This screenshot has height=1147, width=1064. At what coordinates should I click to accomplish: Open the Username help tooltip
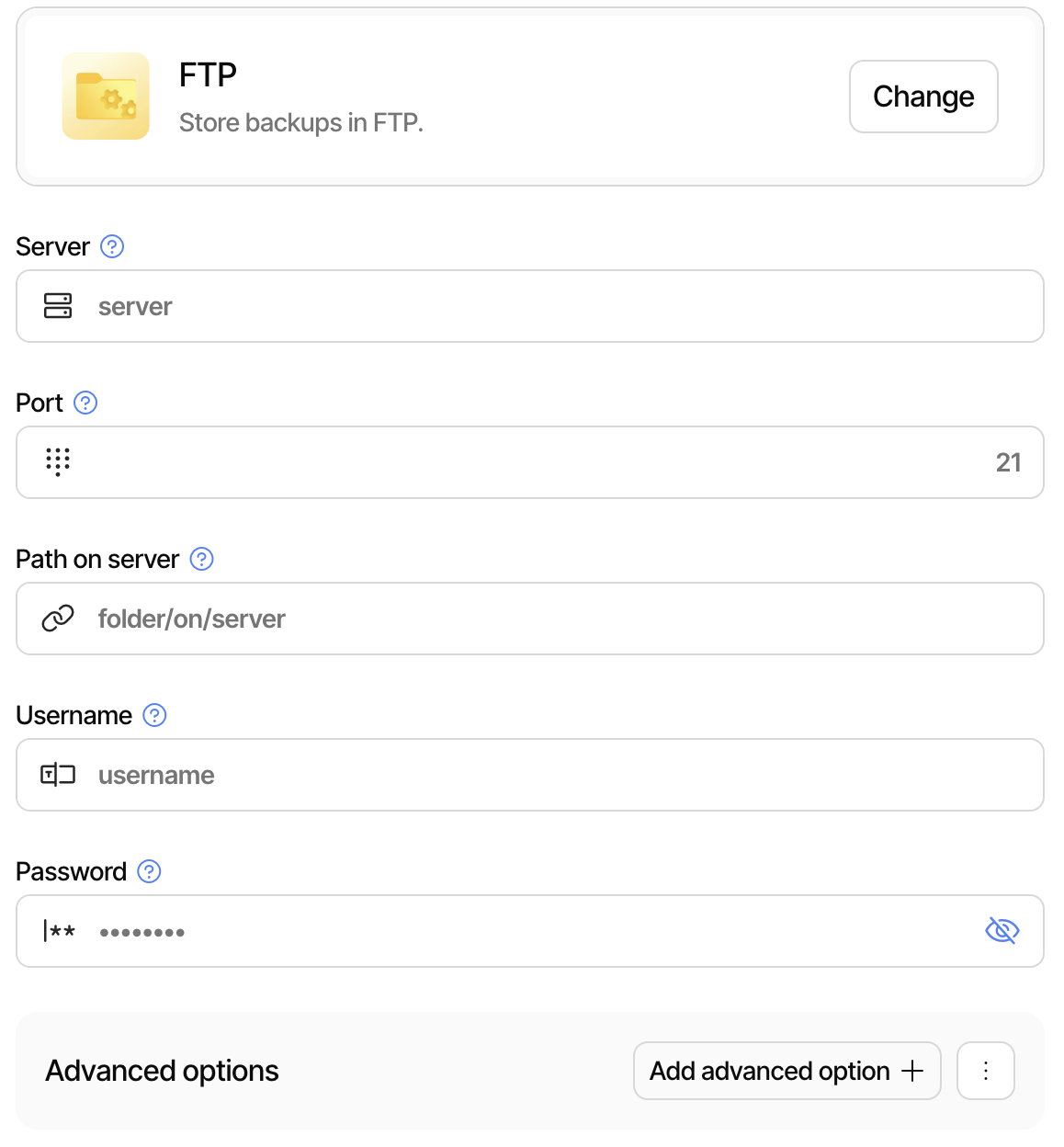154,715
